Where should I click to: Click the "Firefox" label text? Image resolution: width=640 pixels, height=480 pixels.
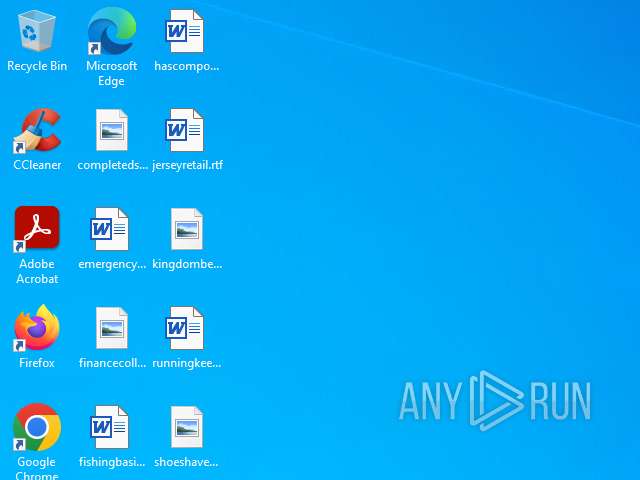[x=37, y=363]
